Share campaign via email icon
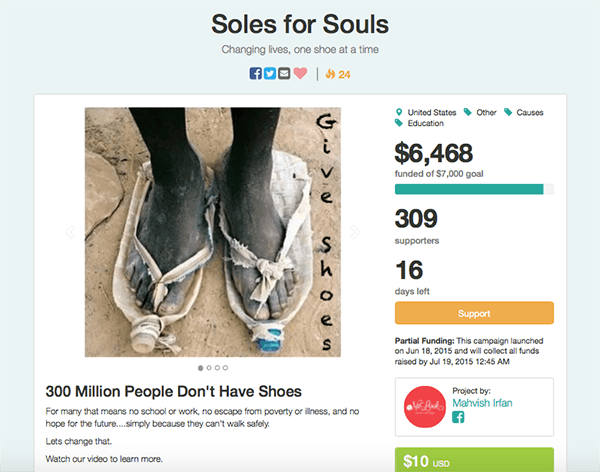Viewport: 600px width, 472px height. [284, 73]
